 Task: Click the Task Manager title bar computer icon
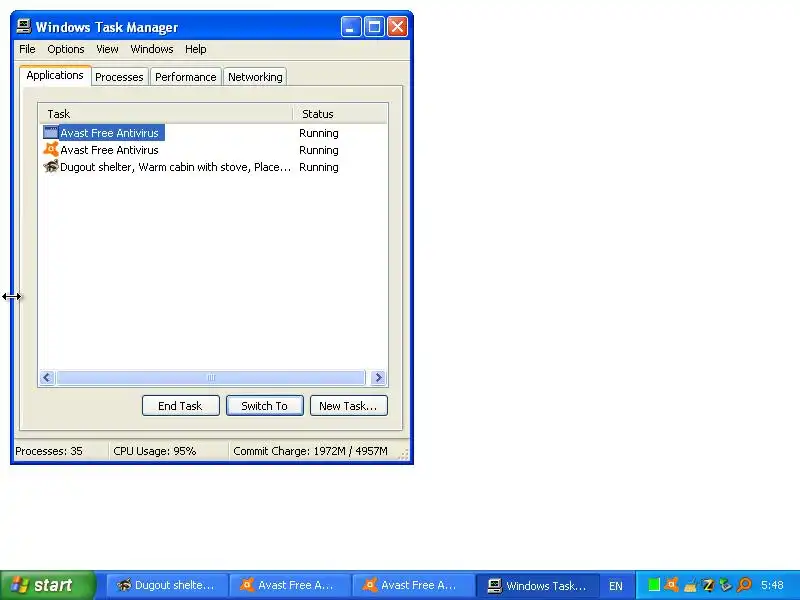click(23, 26)
